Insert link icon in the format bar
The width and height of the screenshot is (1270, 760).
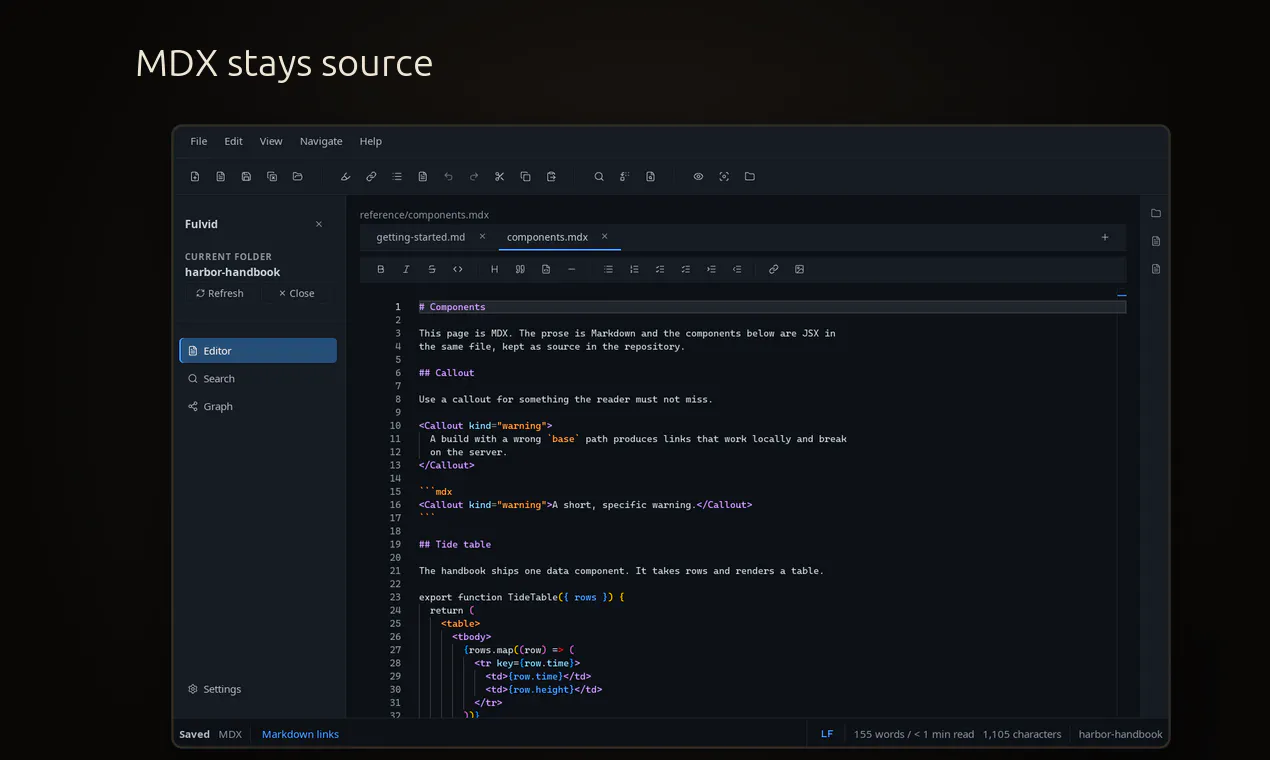(774, 269)
